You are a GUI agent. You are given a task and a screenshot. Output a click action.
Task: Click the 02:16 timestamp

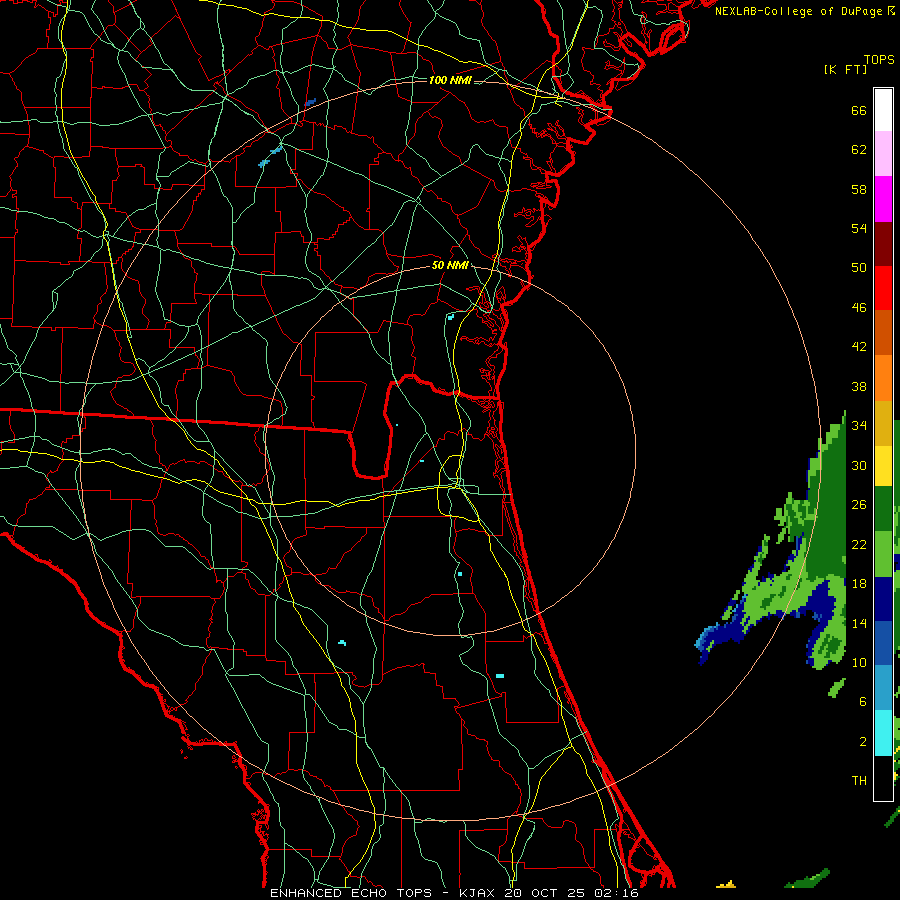pyautogui.click(x=618, y=893)
